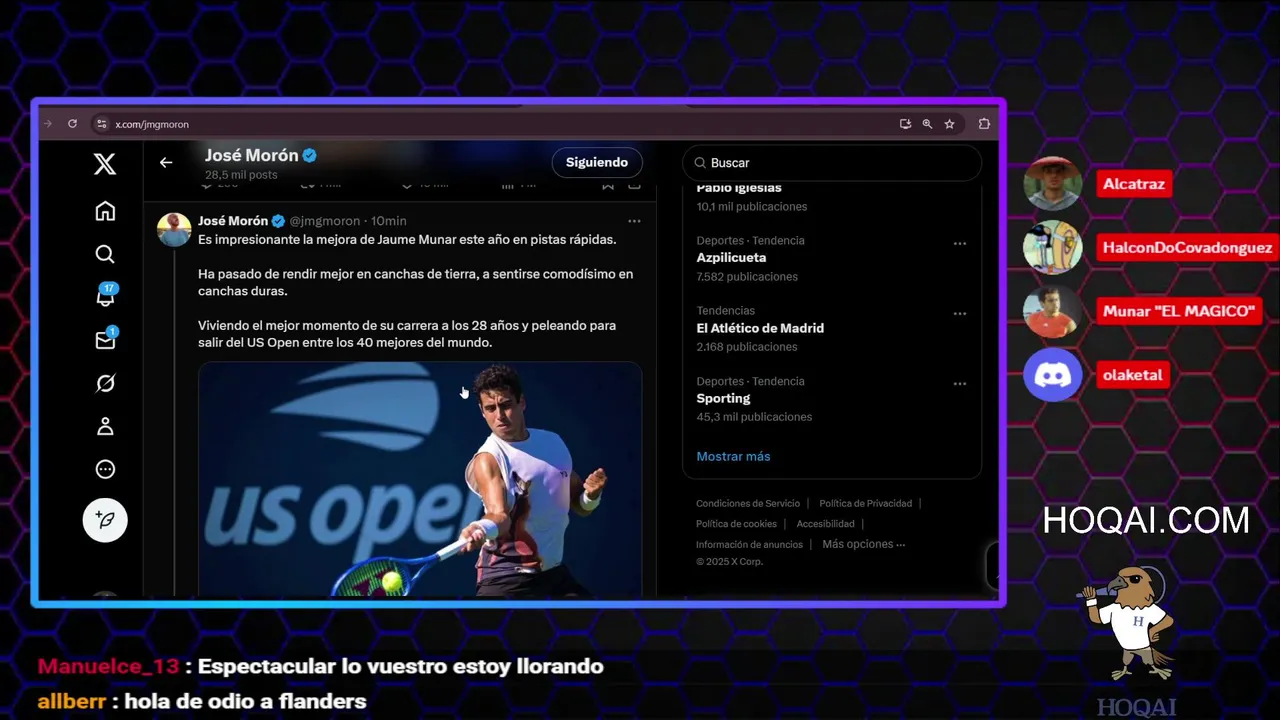Click the Munar "EL MAGICO" avatar

(x=1053, y=311)
